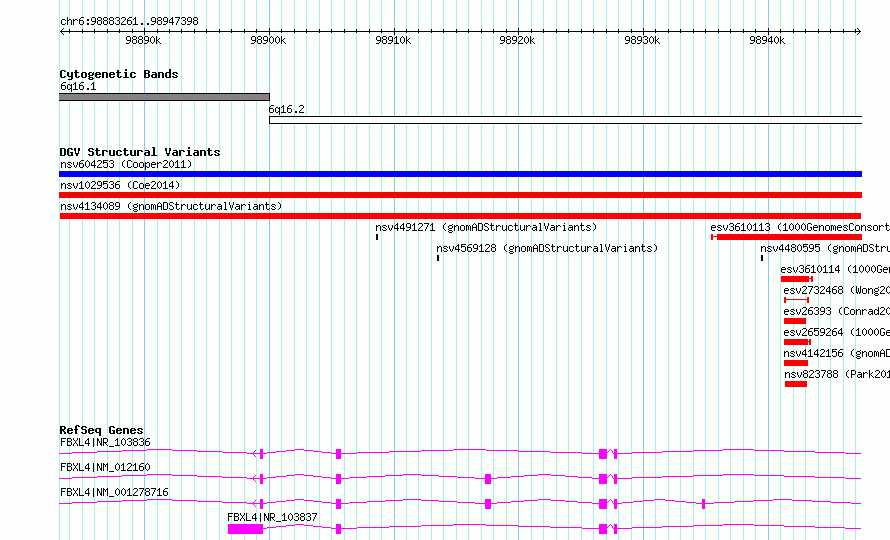Click the 6q16.1 cytogenetic band bar
The image size is (890, 540).
click(164, 97)
